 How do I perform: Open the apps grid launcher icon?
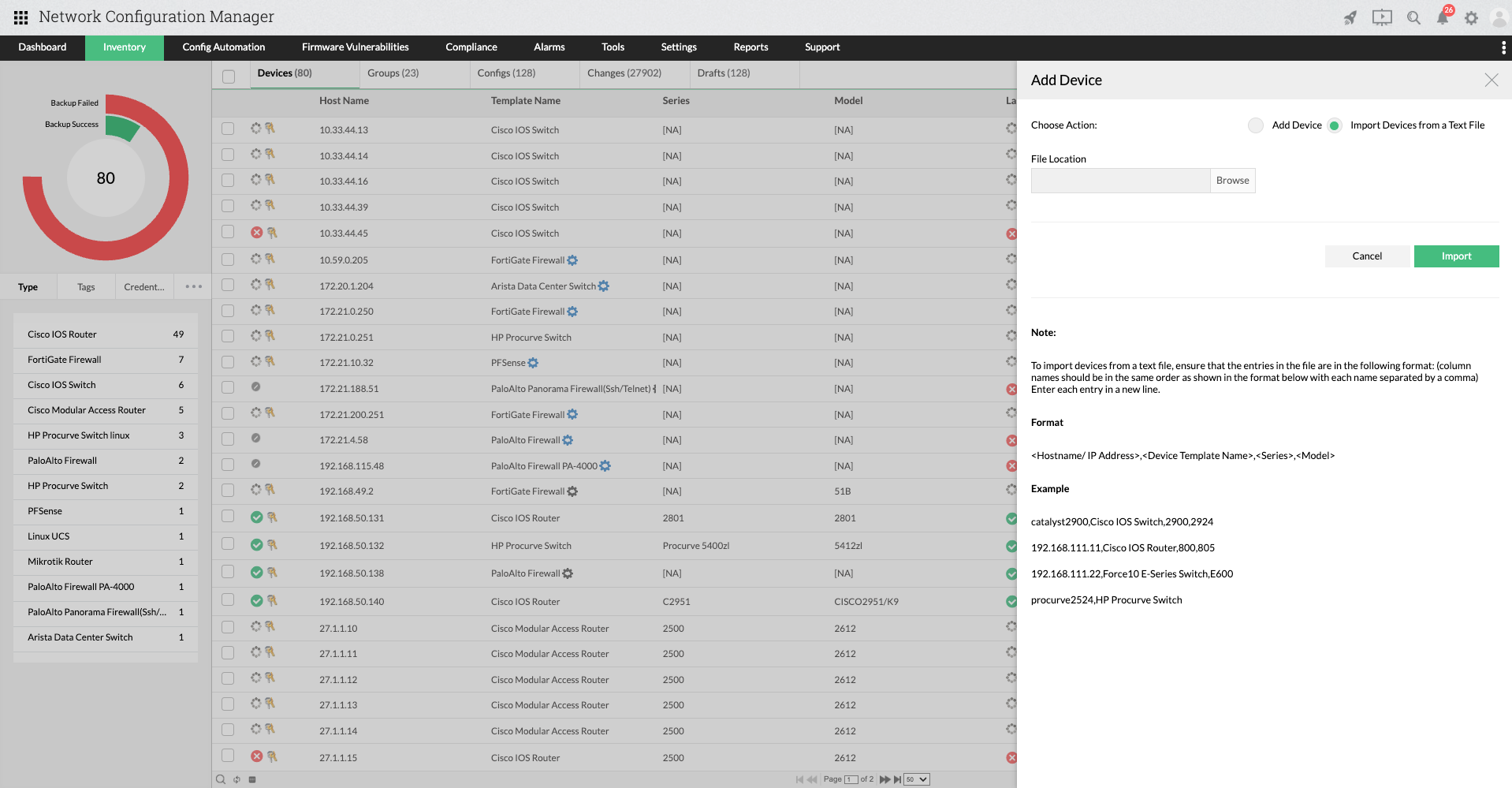[x=20, y=17]
